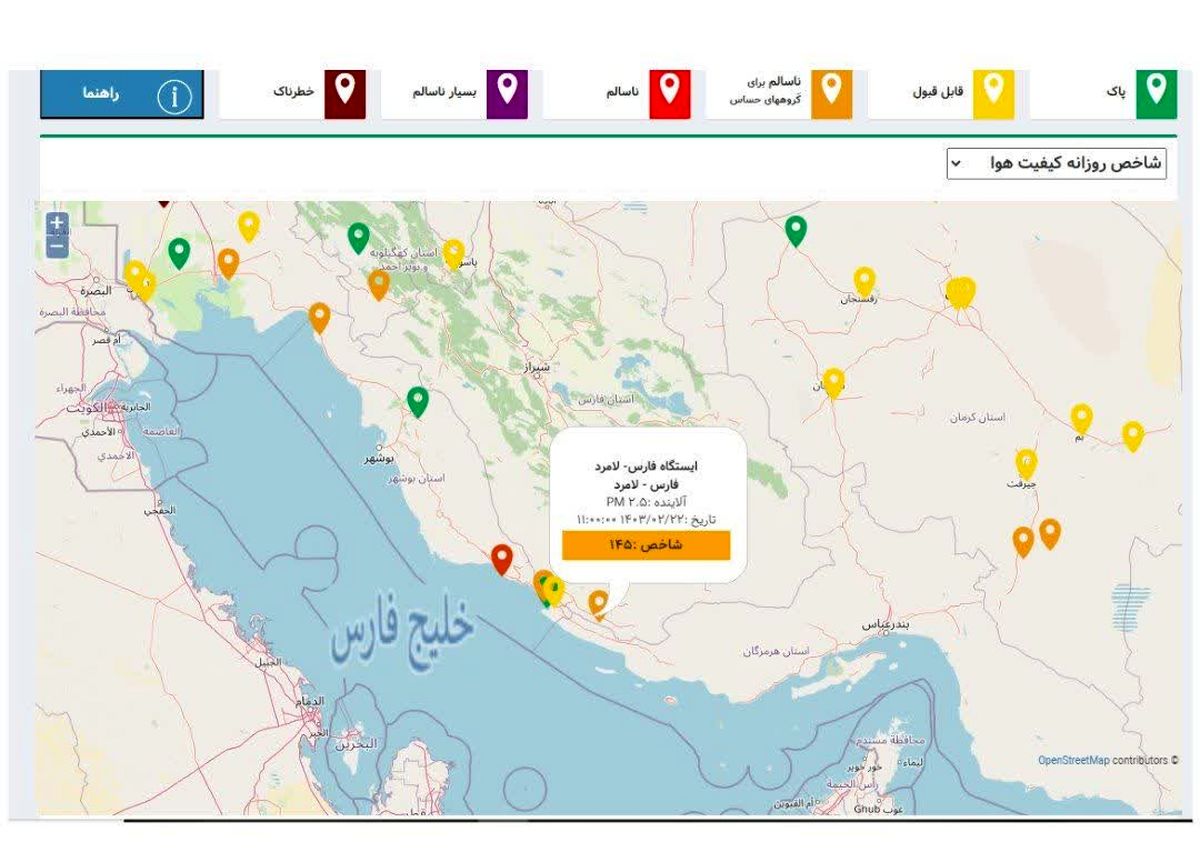The height and width of the screenshot is (852, 1200).
Task: Select popup title ایستگاه فارس- لامرد
Action: point(646,466)
